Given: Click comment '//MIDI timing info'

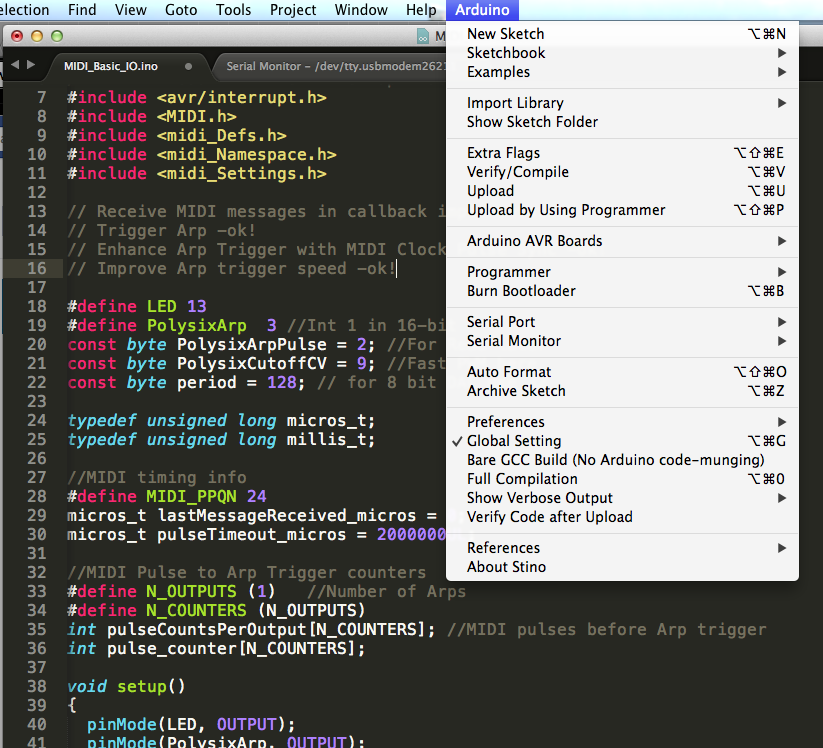Looking at the screenshot, I should 157,478.
